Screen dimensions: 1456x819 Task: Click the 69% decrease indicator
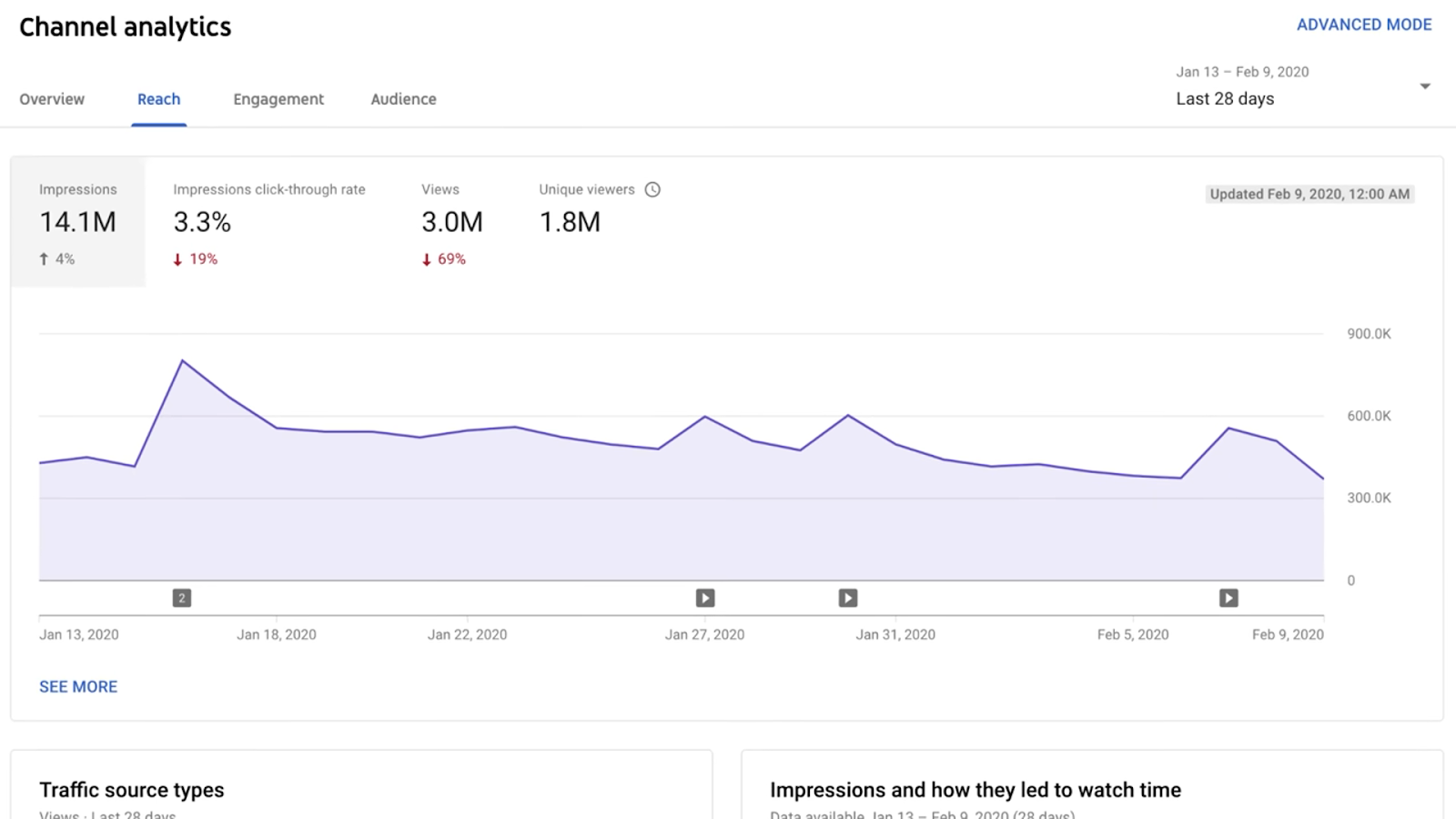(443, 259)
